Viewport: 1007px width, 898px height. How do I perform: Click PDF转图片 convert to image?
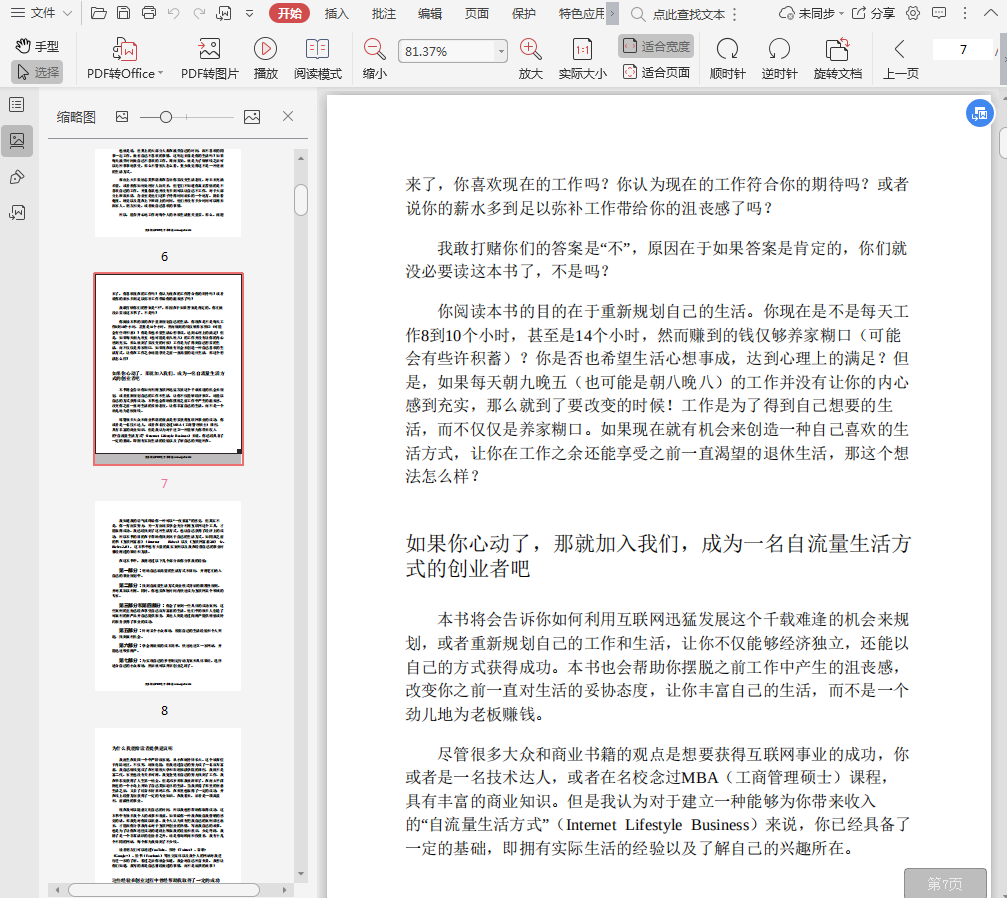point(209,58)
